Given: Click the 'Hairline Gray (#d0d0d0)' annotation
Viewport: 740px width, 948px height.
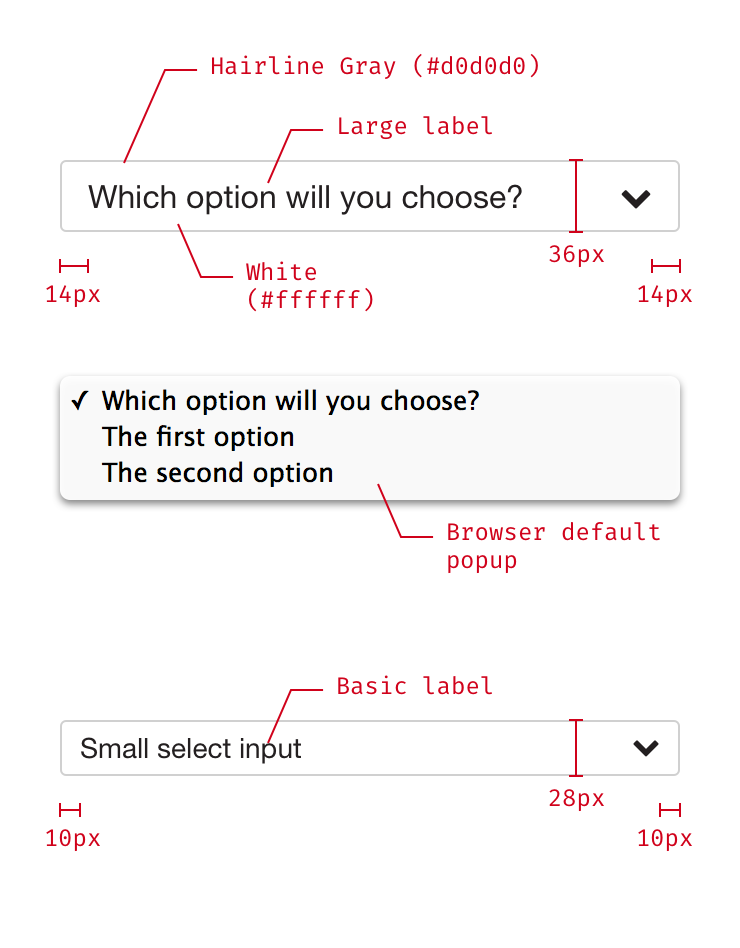Looking at the screenshot, I should point(375,67).
